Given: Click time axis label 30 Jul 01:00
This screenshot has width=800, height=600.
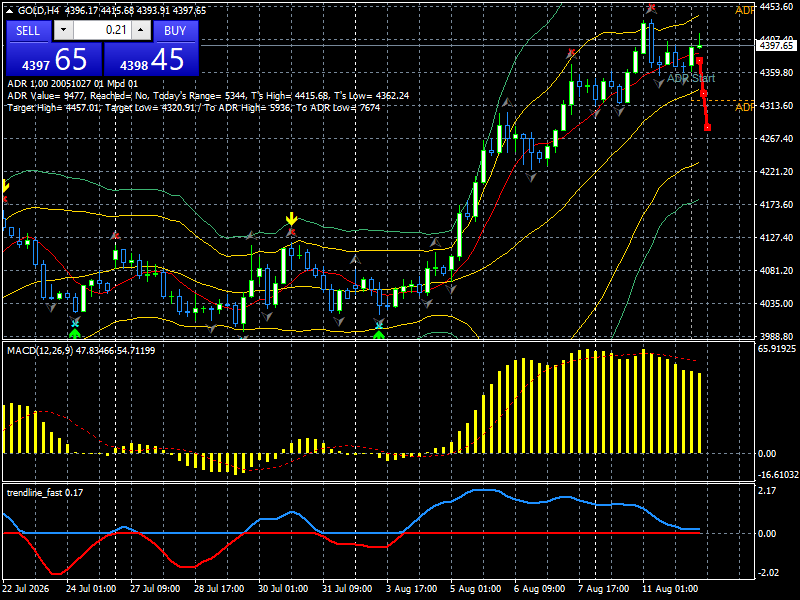Looking at the screenshot, I should click(283, 588).
